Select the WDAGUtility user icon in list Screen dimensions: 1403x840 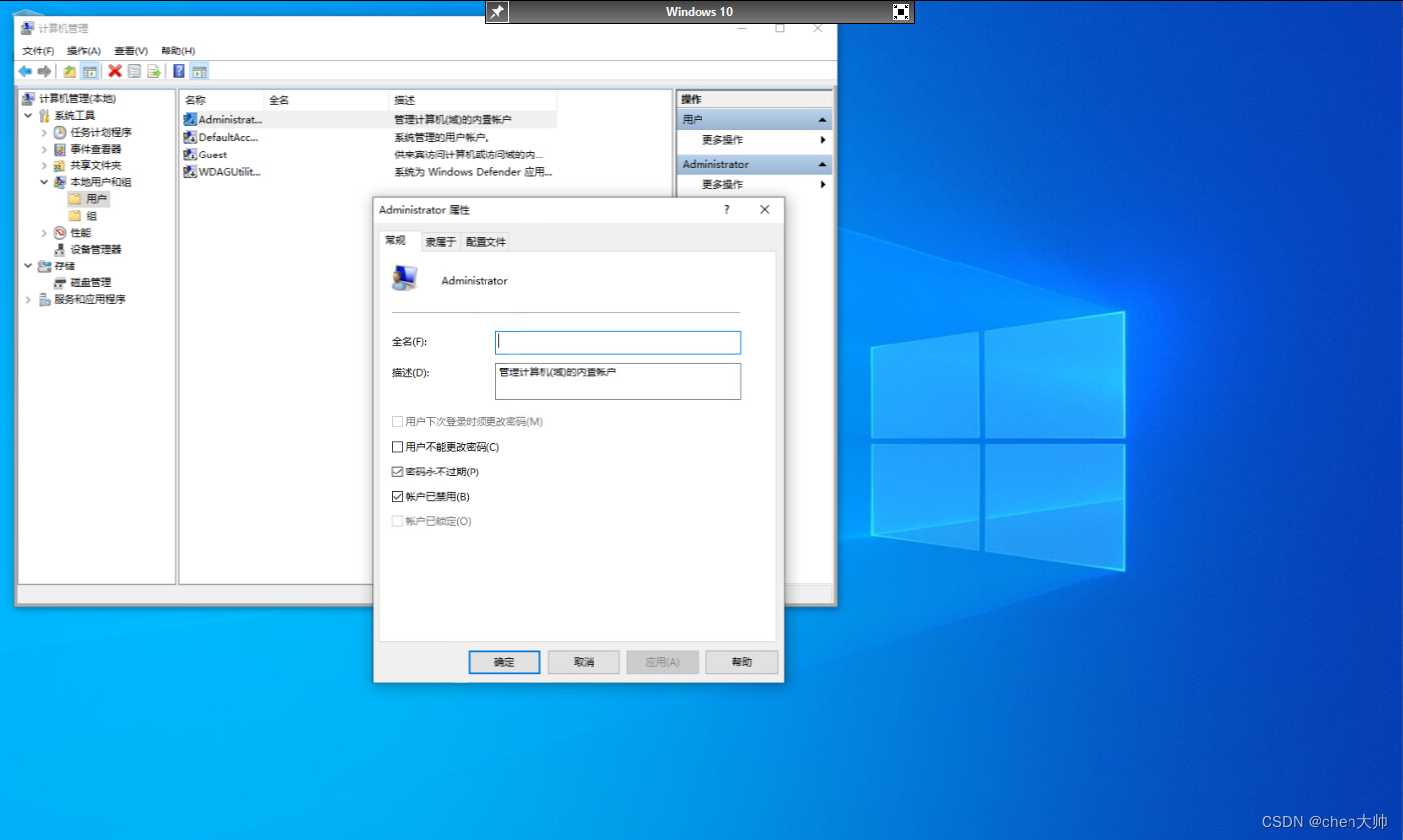click(190, 171)
